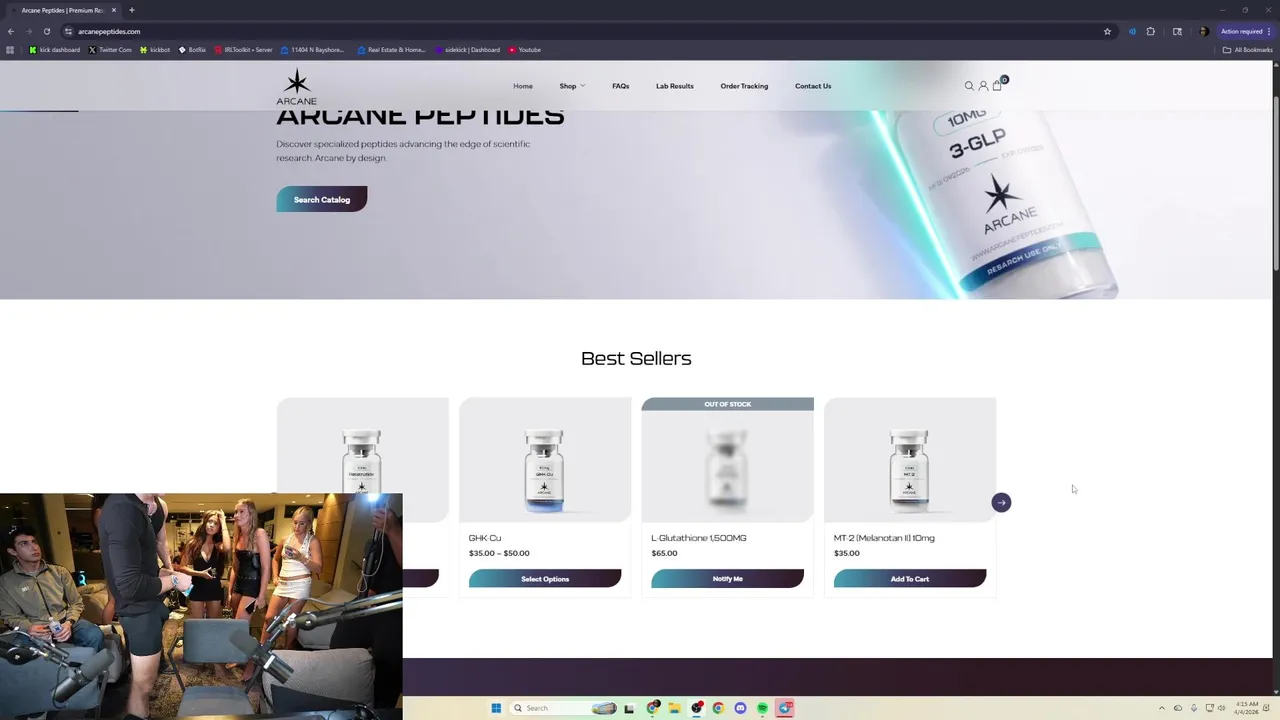Open the Contact Us menu item
This screenshot has width=1280, height=720.
[x=813, y=86]
